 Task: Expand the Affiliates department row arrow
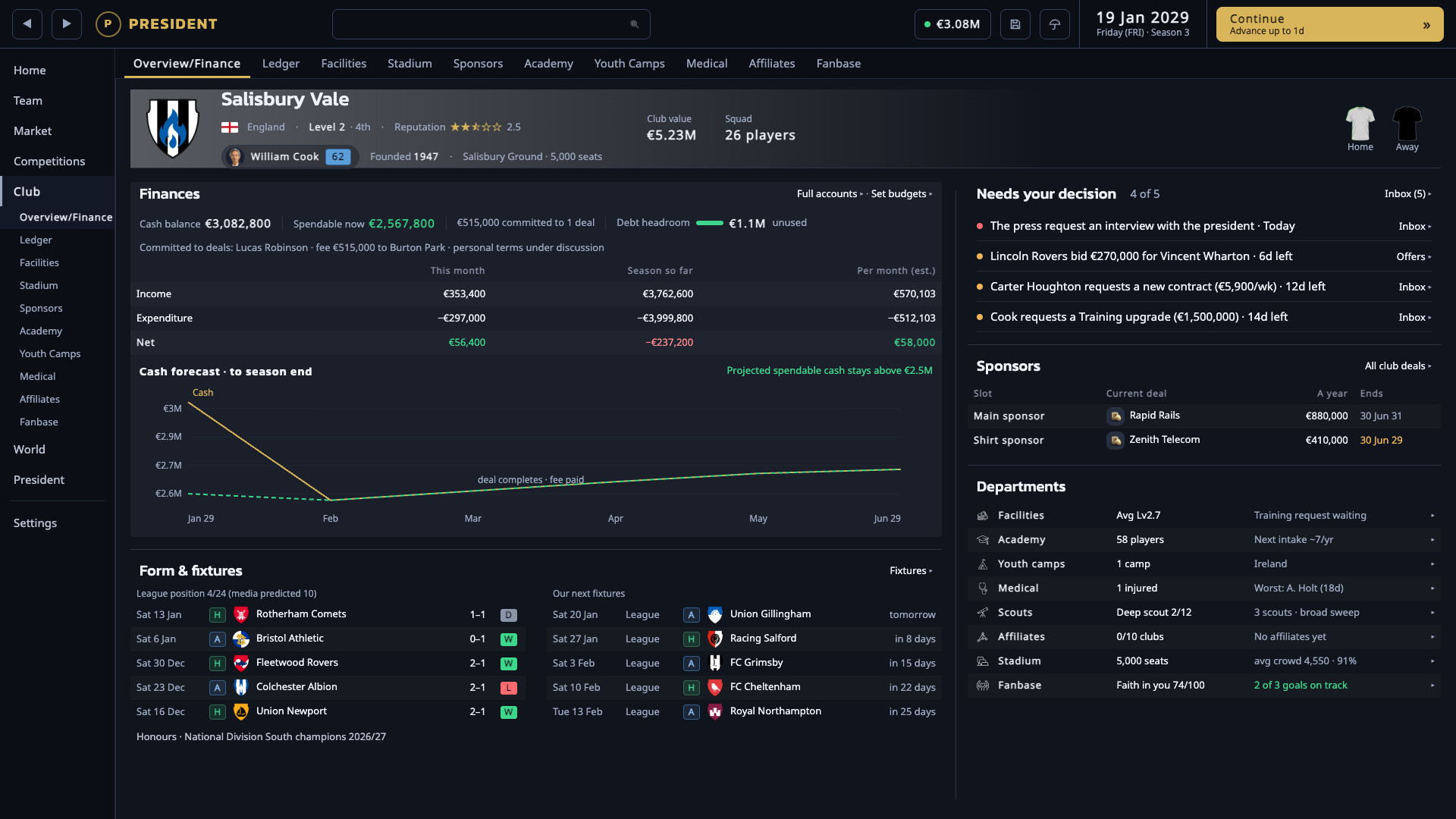pyautogui.click(x=1432, y=637)
